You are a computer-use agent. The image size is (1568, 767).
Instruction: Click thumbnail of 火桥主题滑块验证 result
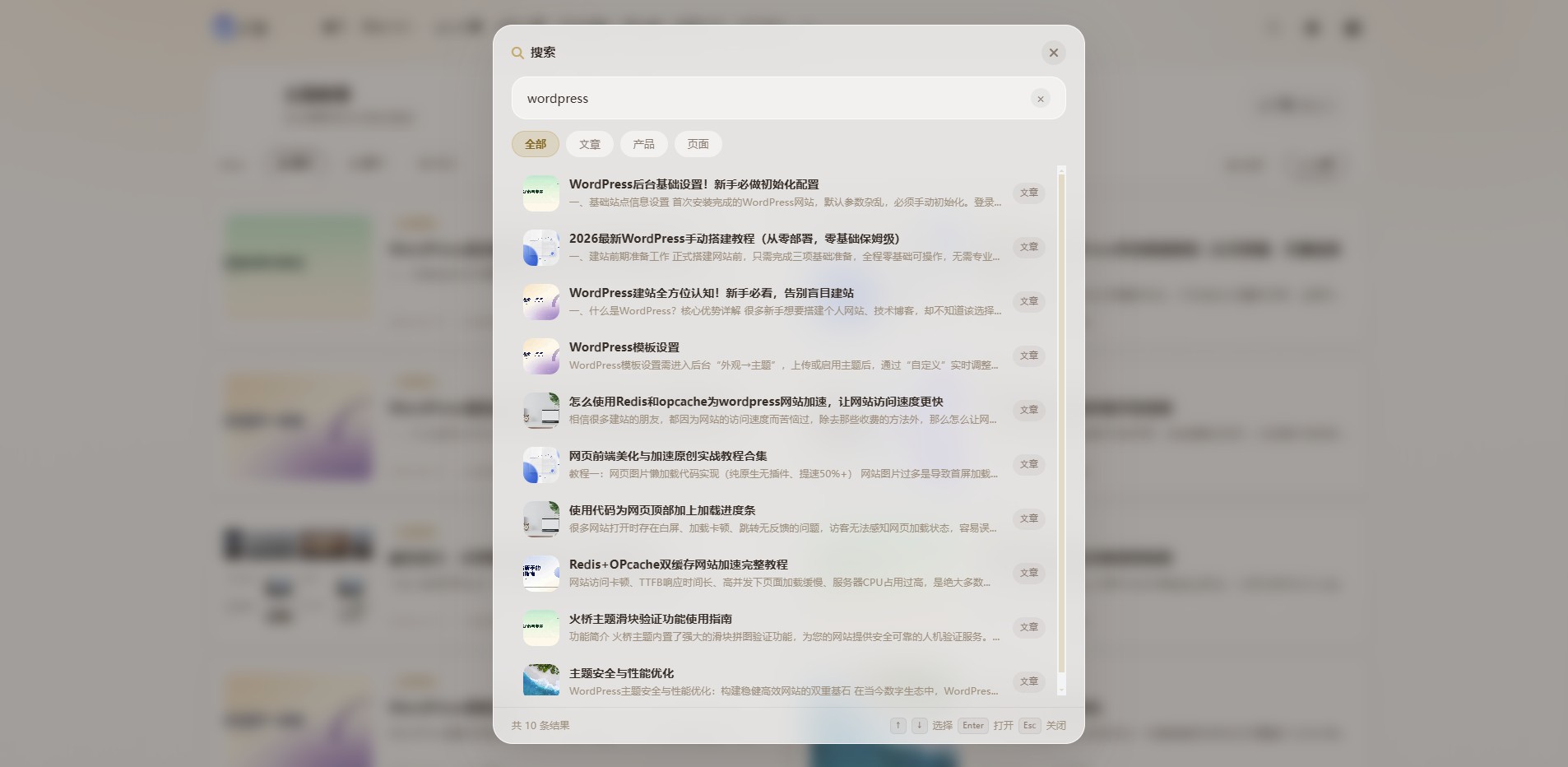click(541, 628)
